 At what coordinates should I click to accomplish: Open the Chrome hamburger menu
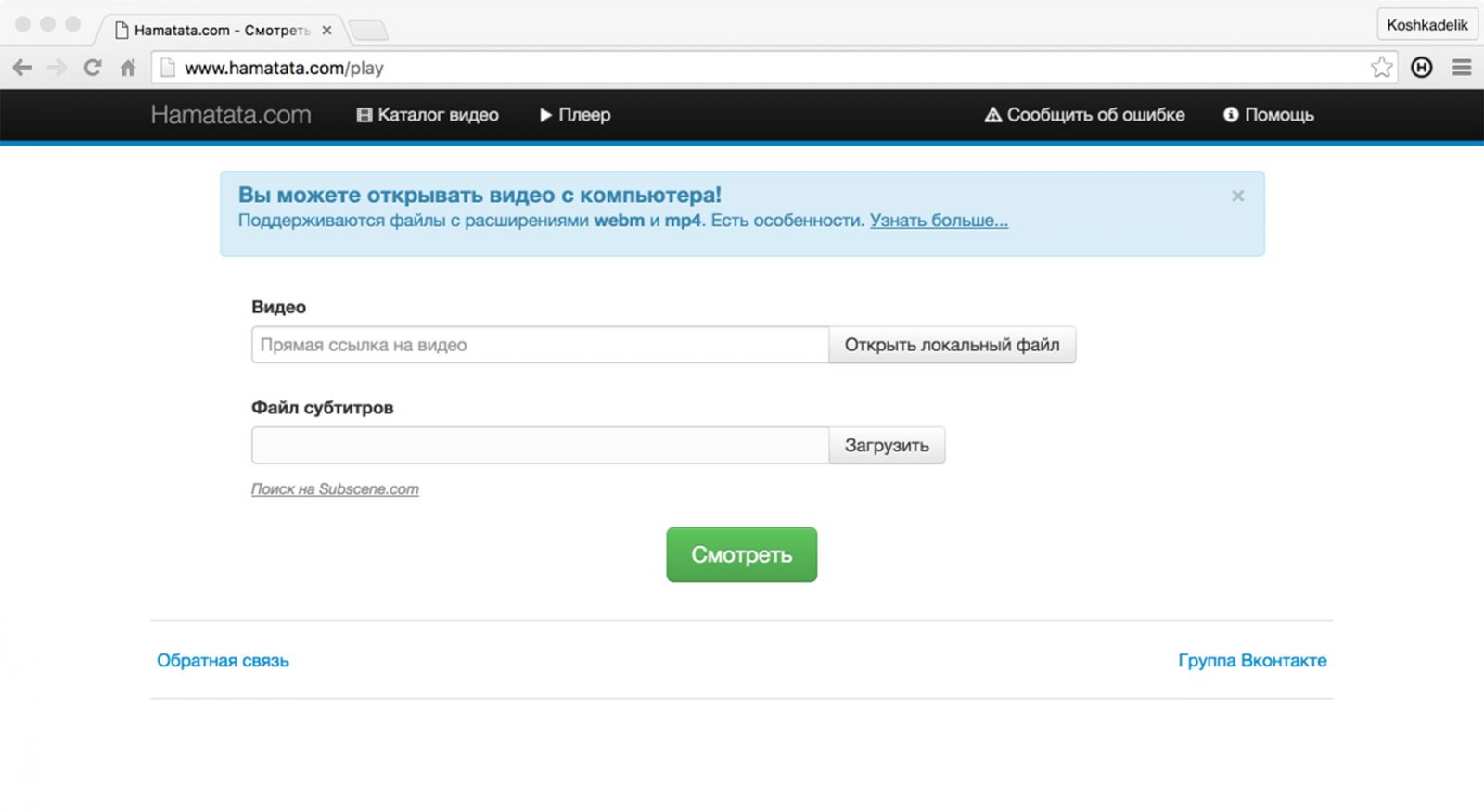click(x=1462, y=68)
